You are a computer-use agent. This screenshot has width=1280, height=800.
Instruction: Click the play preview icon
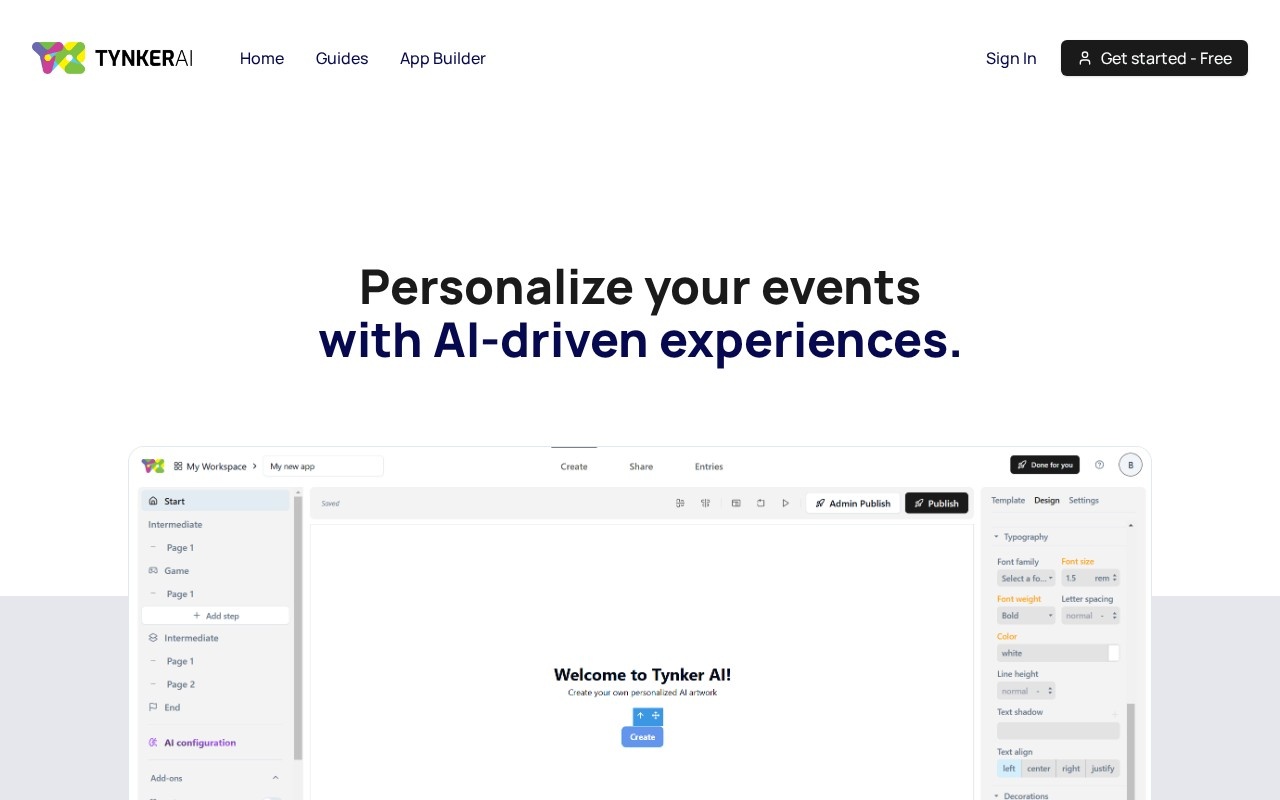point(786,503)
